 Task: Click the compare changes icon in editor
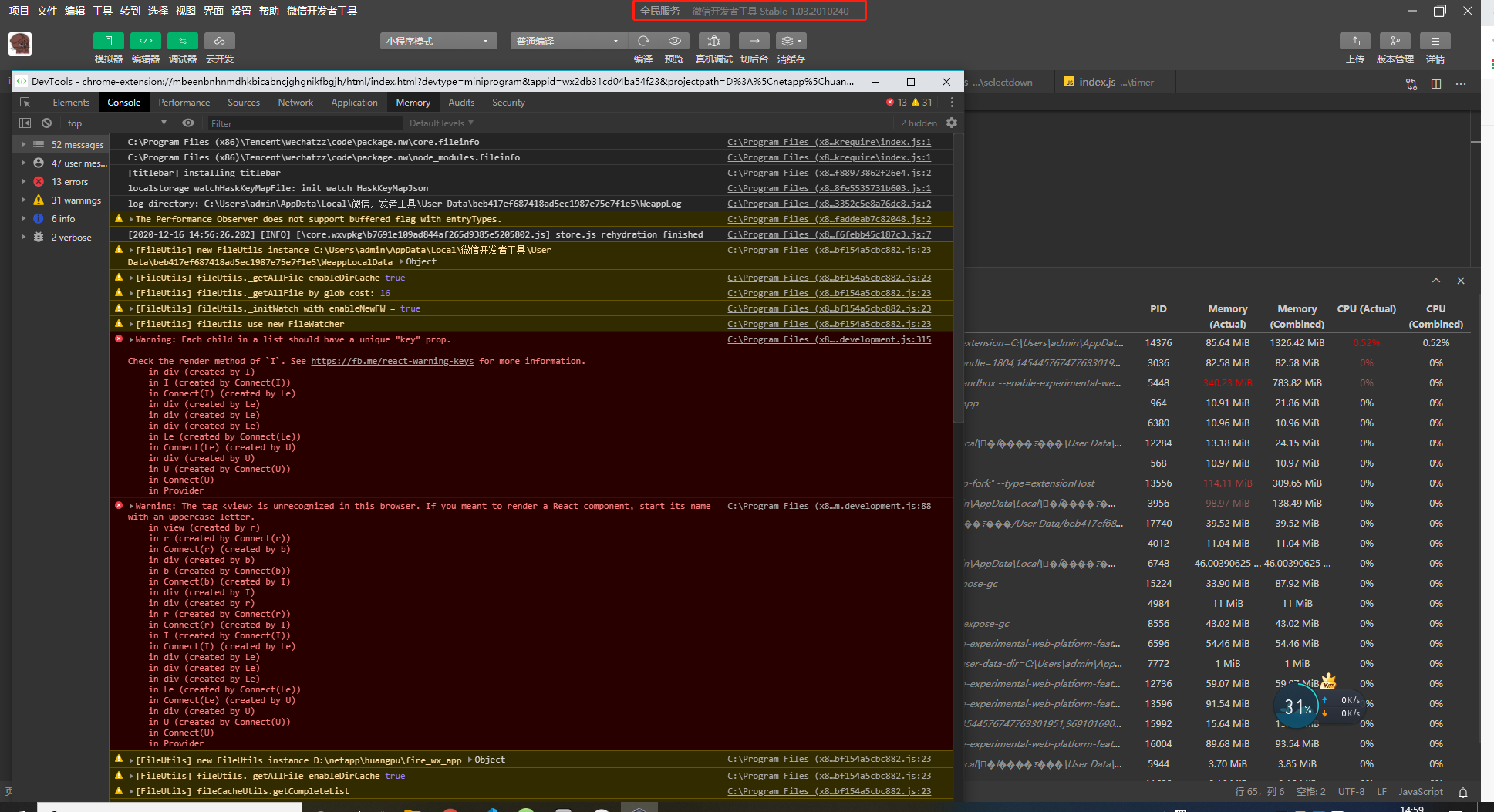coord(1411,84)
